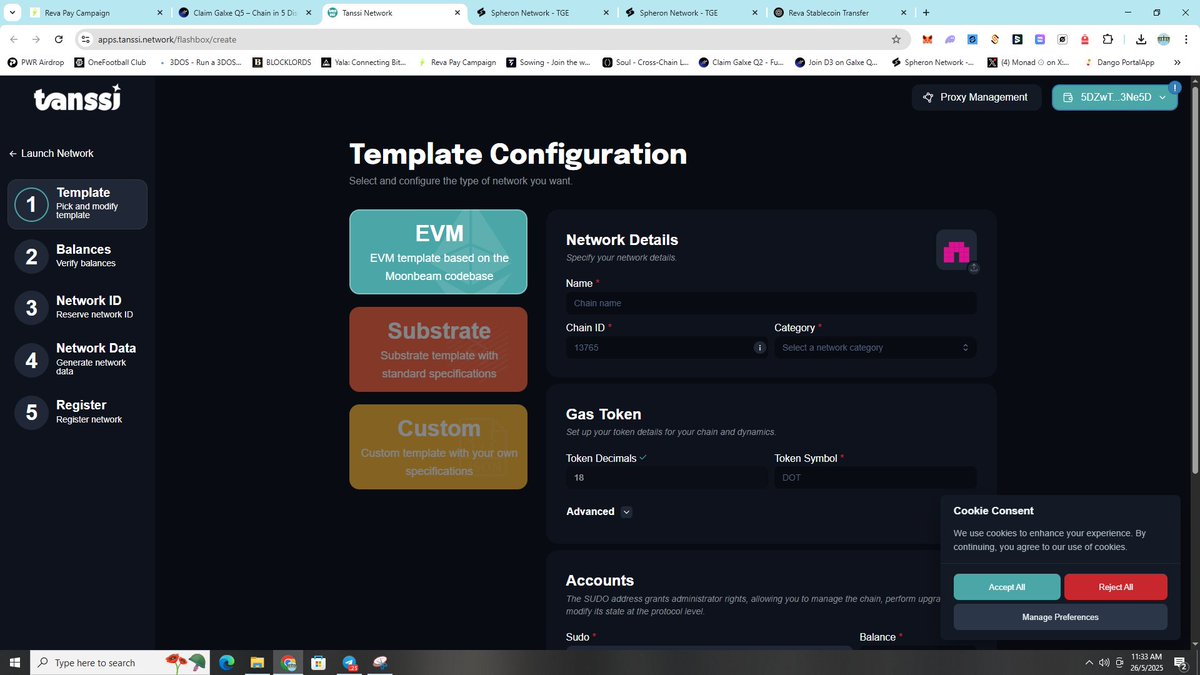Image resolution: width=1200 pixels, height=675 pixels.
Task: Go to step 2 Balances
Action: tap(78, 256)
